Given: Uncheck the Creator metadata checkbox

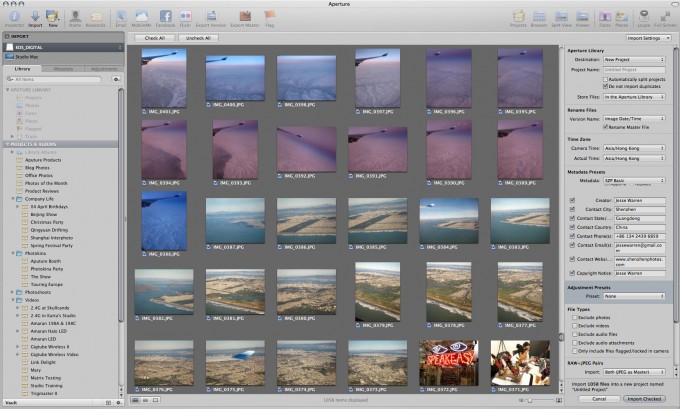Looking at the screenshot, I should tap(572, 200).
